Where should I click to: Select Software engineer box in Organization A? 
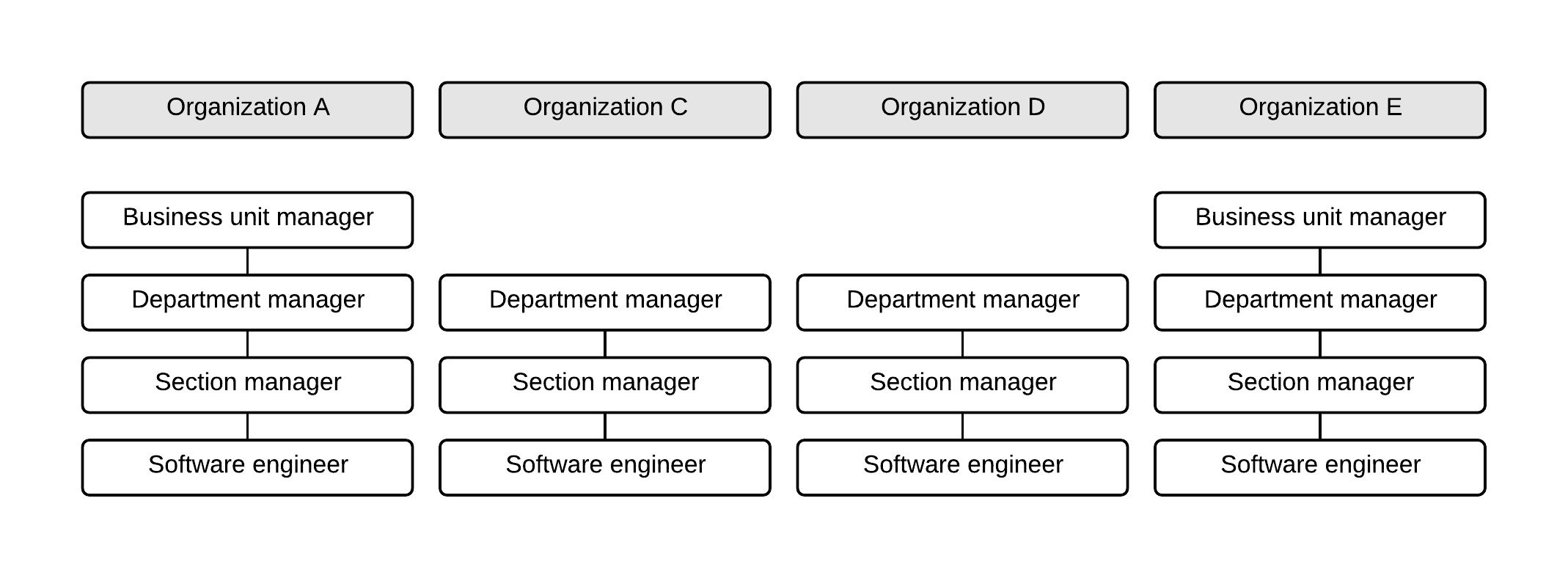[x=247, y=467]
